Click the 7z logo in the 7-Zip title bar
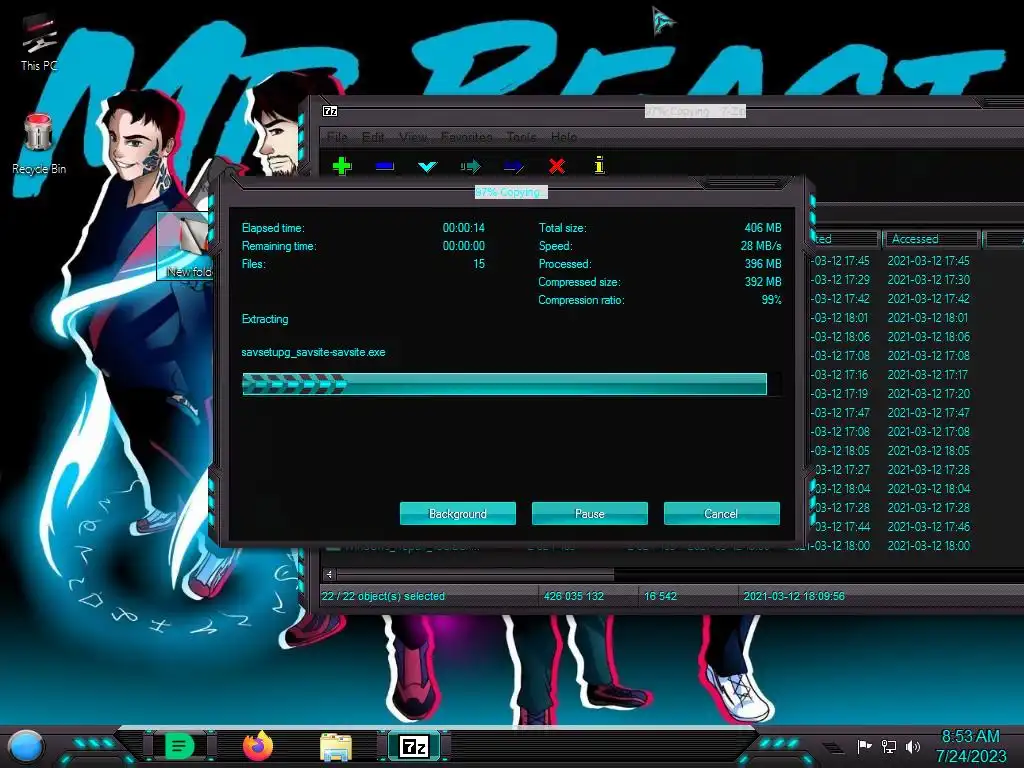This screenshot has height=768, width=1024. (330, 111)
